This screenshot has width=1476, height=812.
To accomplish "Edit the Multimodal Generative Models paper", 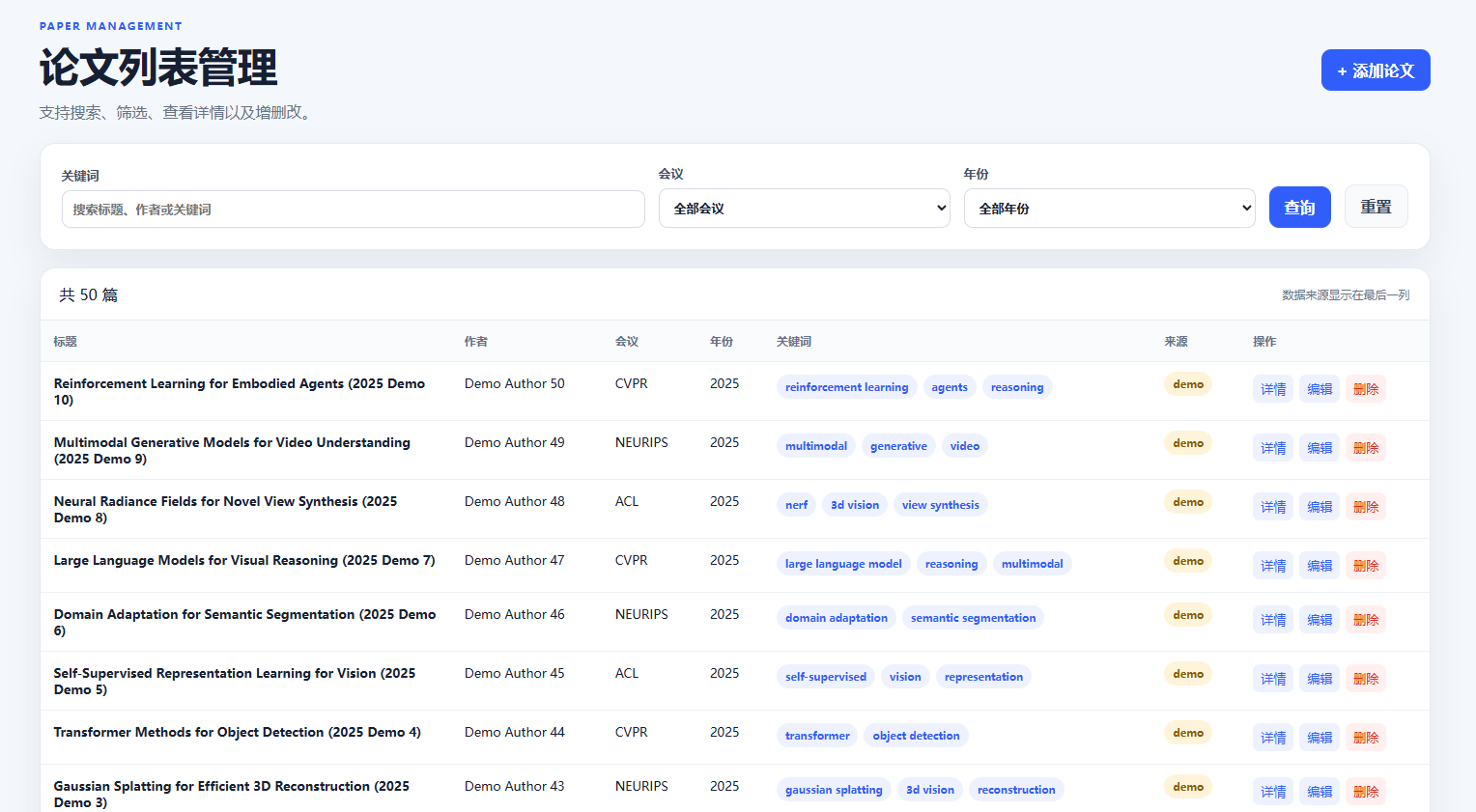I will click(x=1320, y=448).
